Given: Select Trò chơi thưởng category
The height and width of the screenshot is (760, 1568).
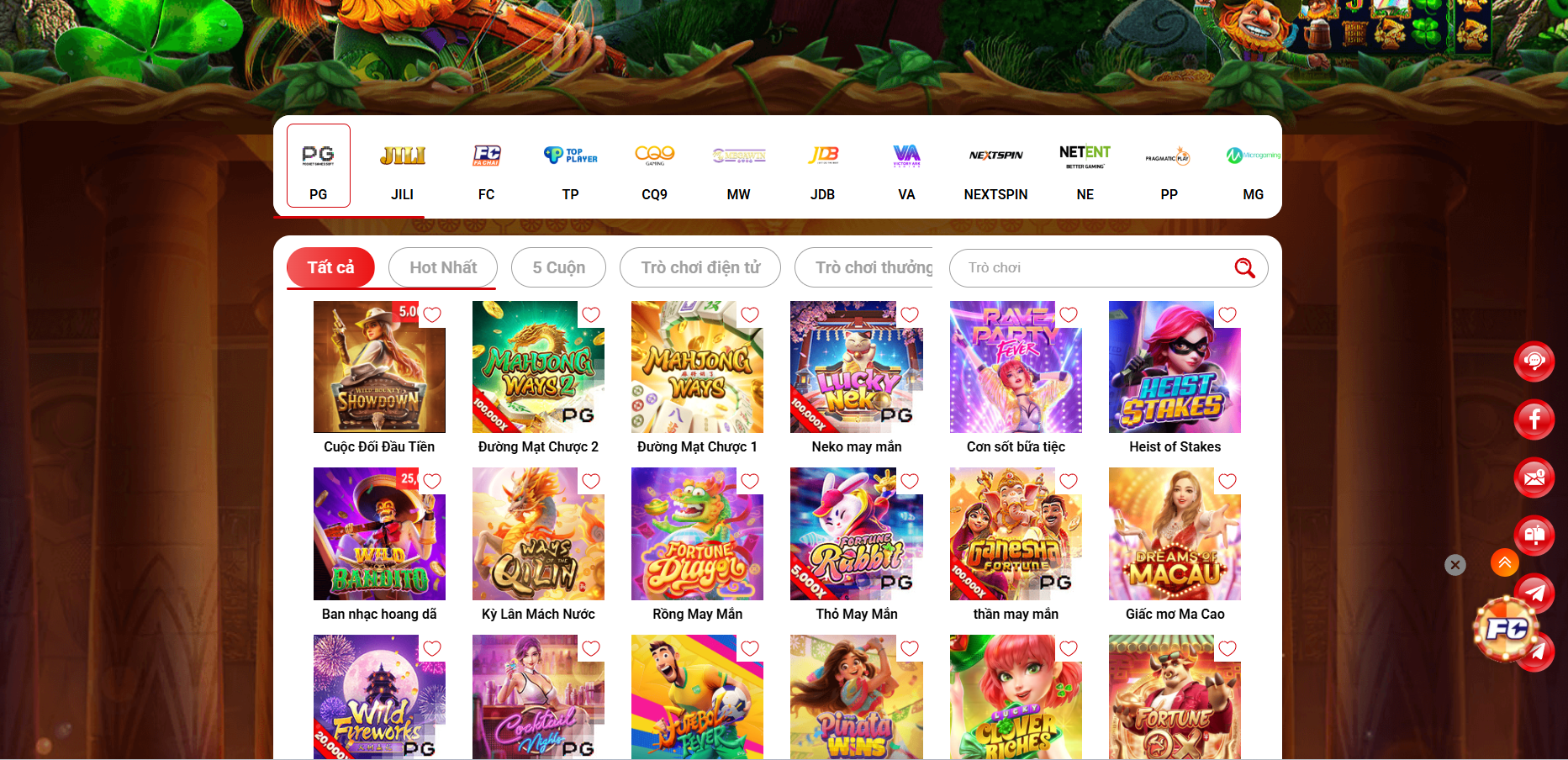Looking at the screenshot, I should click(x=864, y=267).
